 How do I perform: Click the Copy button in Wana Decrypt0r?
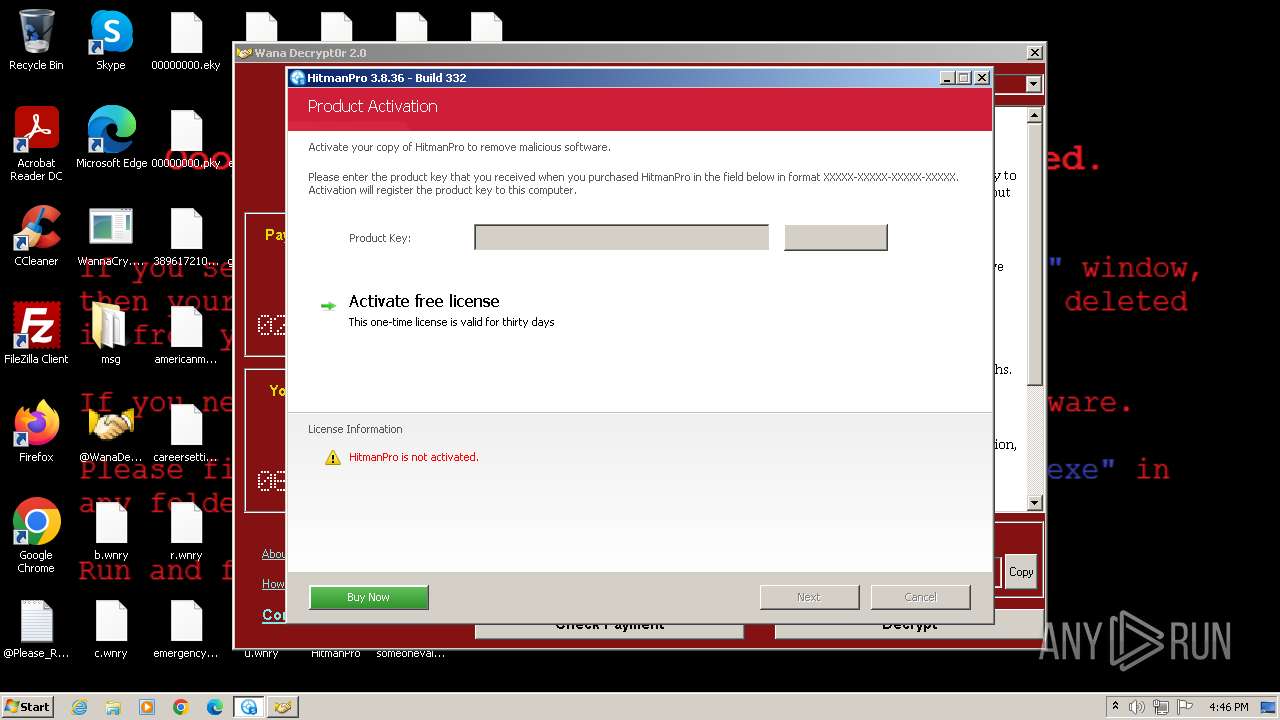[1021, 572]
